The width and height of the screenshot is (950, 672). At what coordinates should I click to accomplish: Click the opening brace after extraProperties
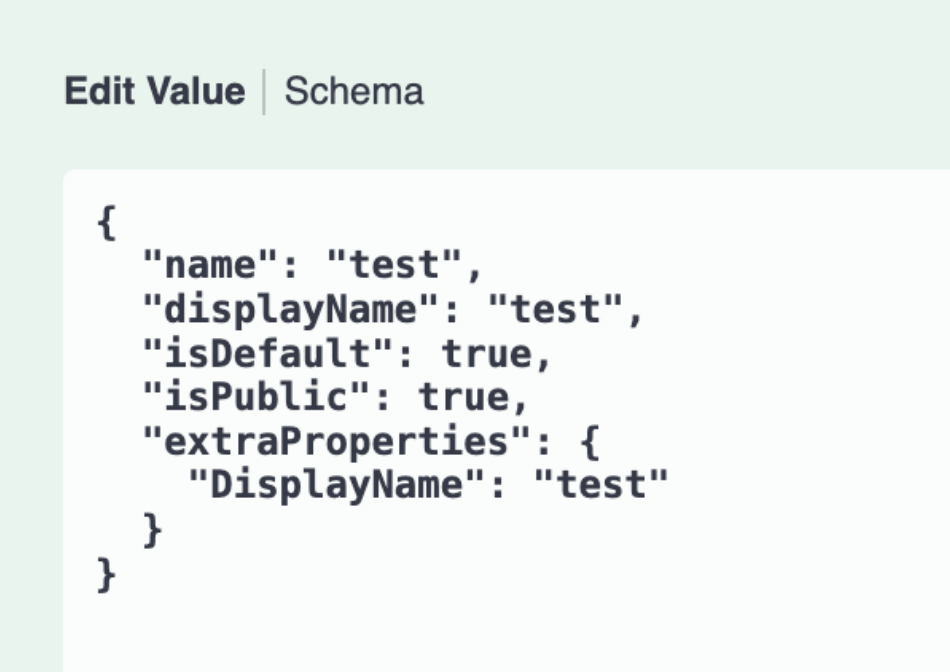click(x=589, y=441)
